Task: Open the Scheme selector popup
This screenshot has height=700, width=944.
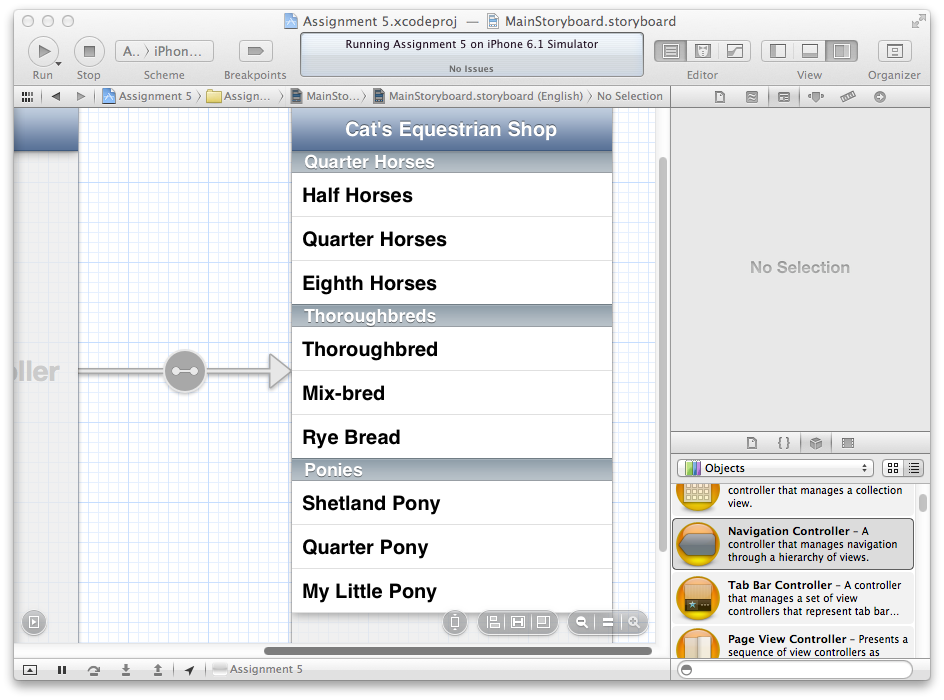Action: 164,51
